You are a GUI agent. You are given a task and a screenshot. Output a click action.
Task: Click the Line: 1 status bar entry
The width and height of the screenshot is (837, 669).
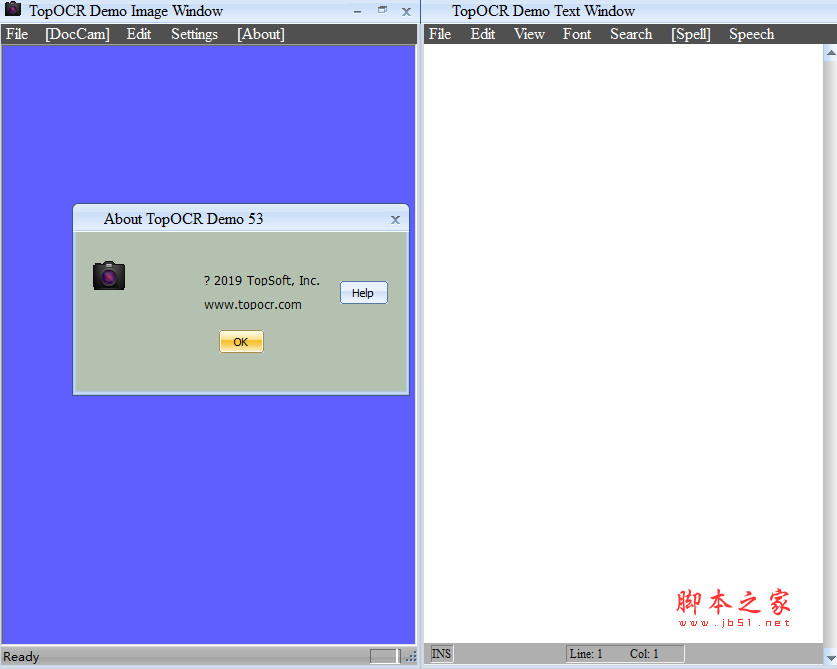[x=586, y=654]
